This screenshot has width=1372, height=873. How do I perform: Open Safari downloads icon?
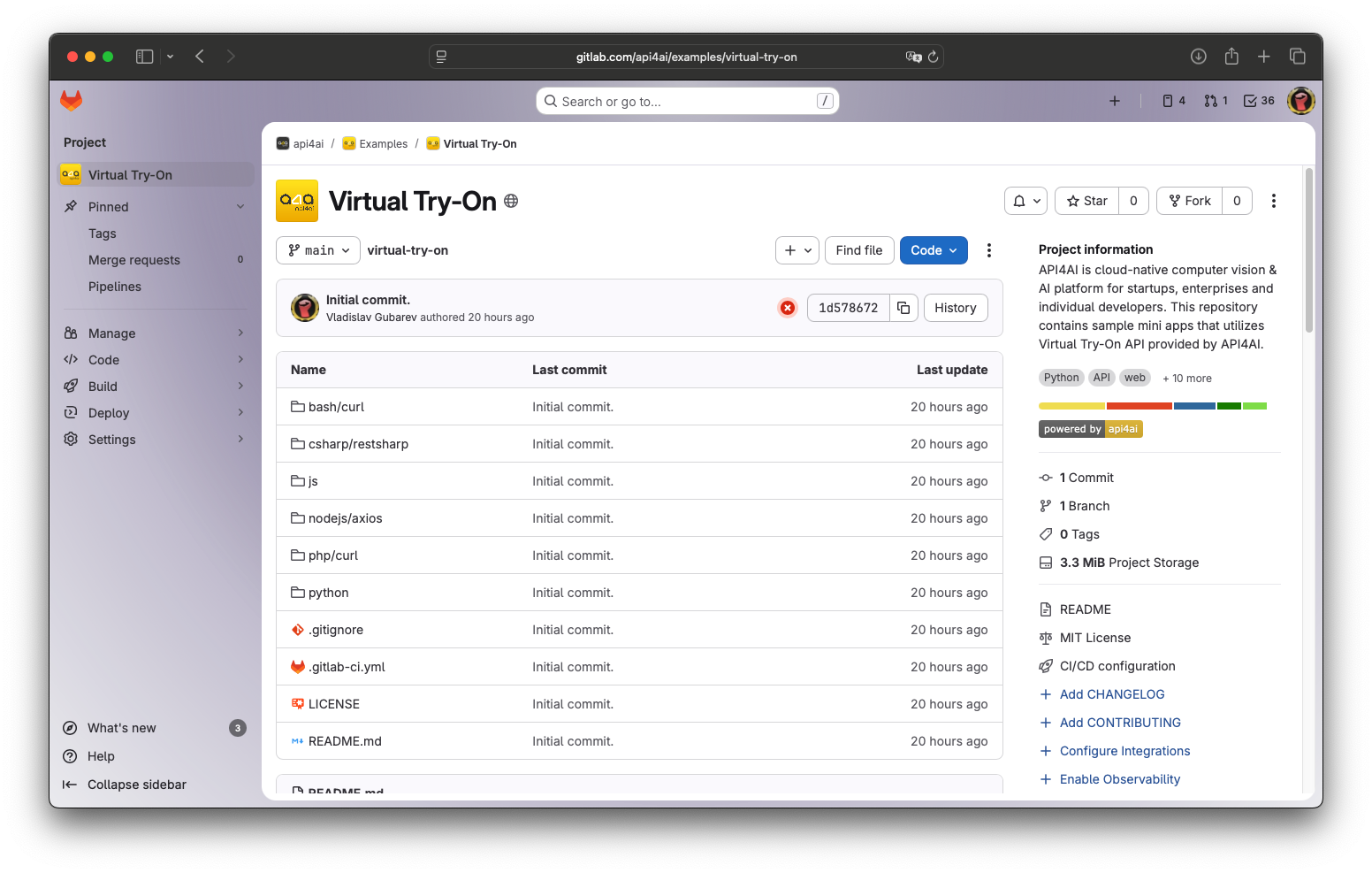(x=1199, y=57)
